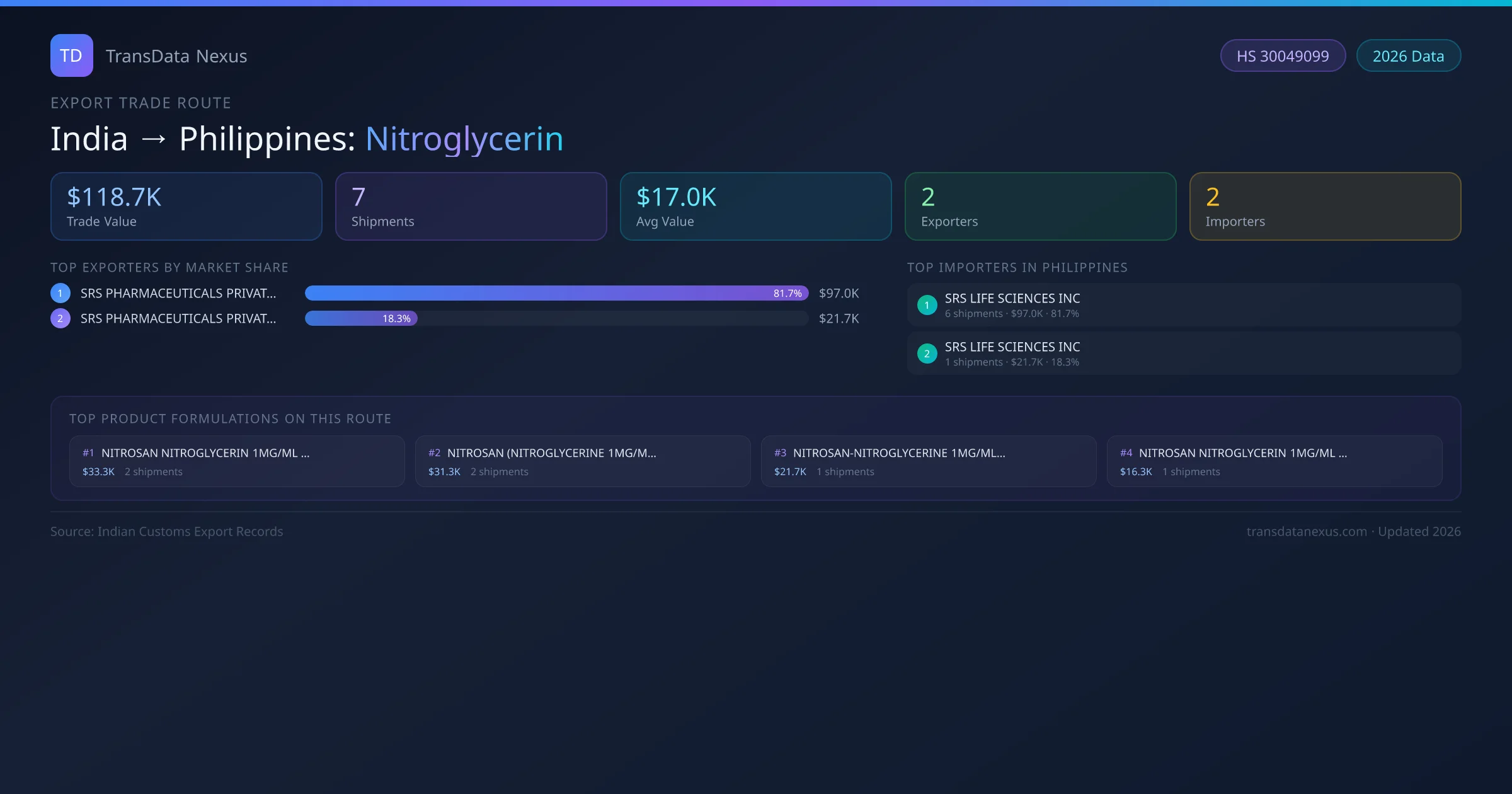Open the $17.0K Avg Value card
Image resolution: width=1512 pixels, height=794 pixels.
755,206
